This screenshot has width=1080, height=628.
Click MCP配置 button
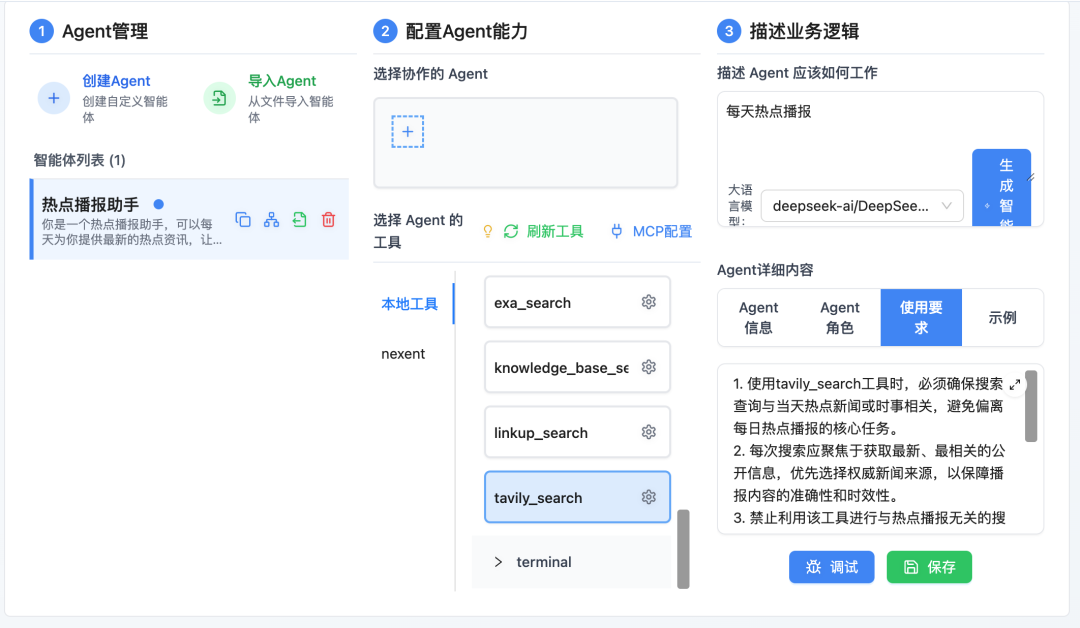point(651,231)
